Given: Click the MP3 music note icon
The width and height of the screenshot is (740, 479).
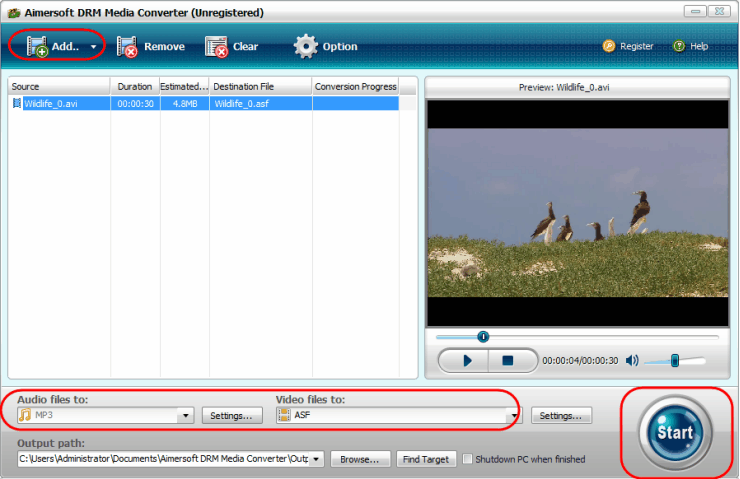Looking at the screenshot, I should point(25,415).
